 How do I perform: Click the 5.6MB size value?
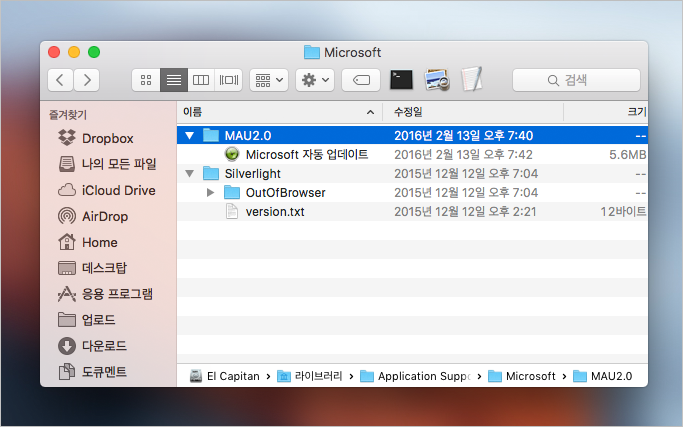[627, 155]
